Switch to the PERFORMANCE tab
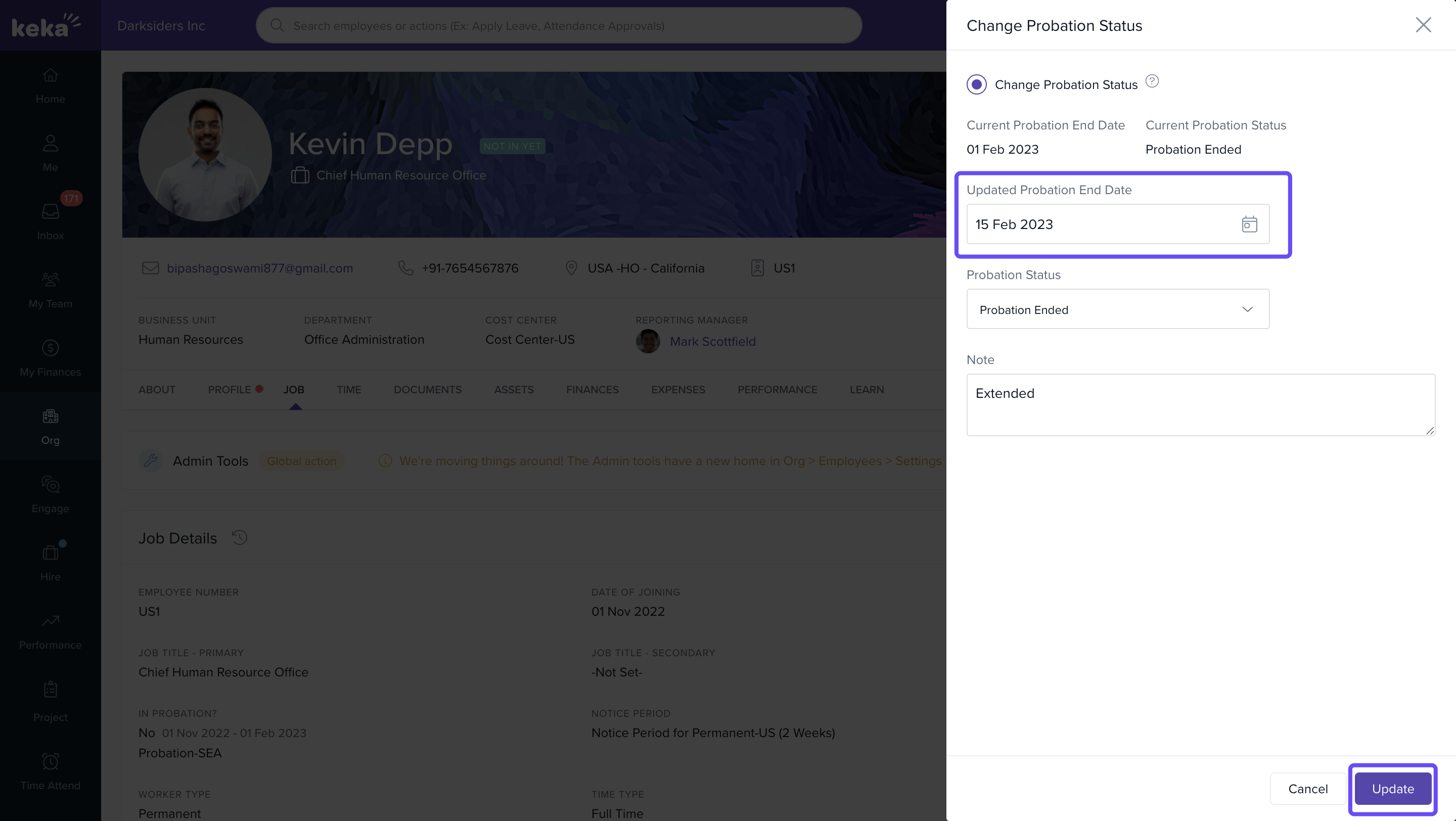This screenshot has width=1456, height=821. click(x=777, y=389)
